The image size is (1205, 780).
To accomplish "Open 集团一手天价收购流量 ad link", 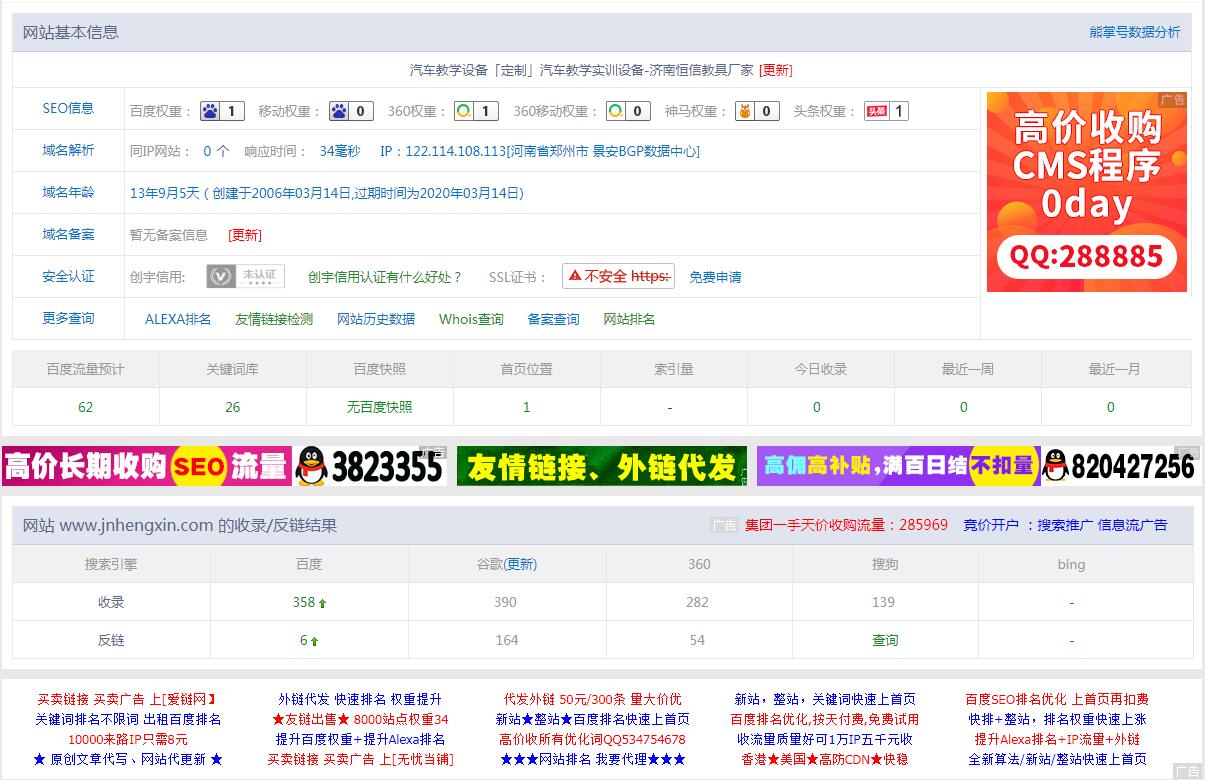I will 846,524.
